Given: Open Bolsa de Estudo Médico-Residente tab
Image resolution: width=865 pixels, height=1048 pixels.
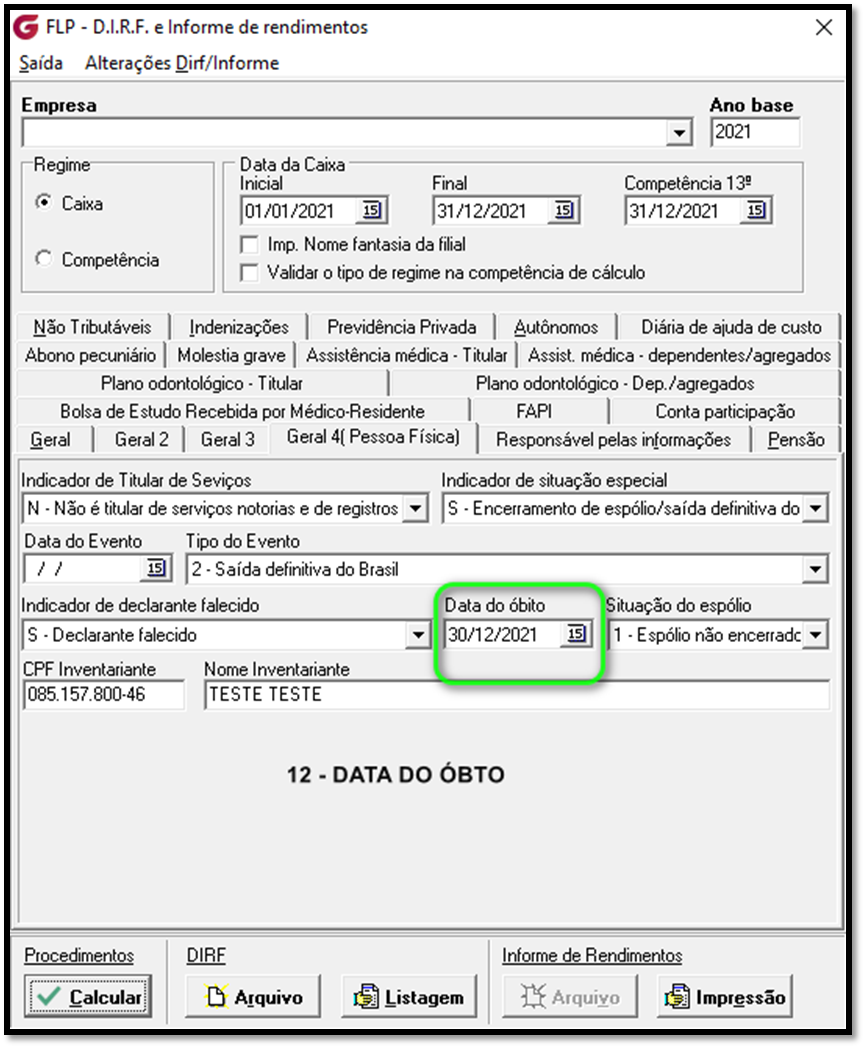Looking at the screenshot, I should 243,411.
